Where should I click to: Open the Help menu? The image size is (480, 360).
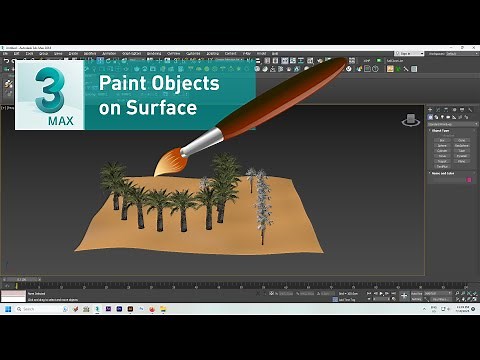275,53
